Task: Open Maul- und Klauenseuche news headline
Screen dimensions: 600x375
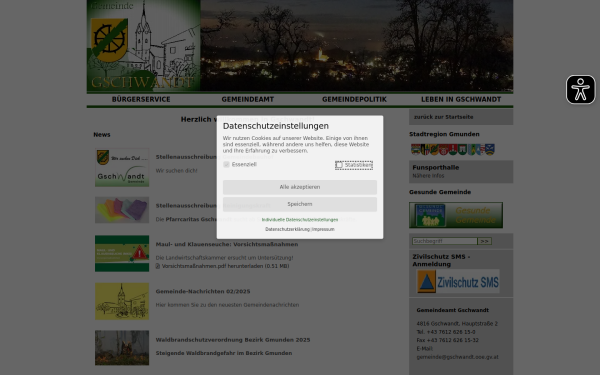Action: [227, 244]
